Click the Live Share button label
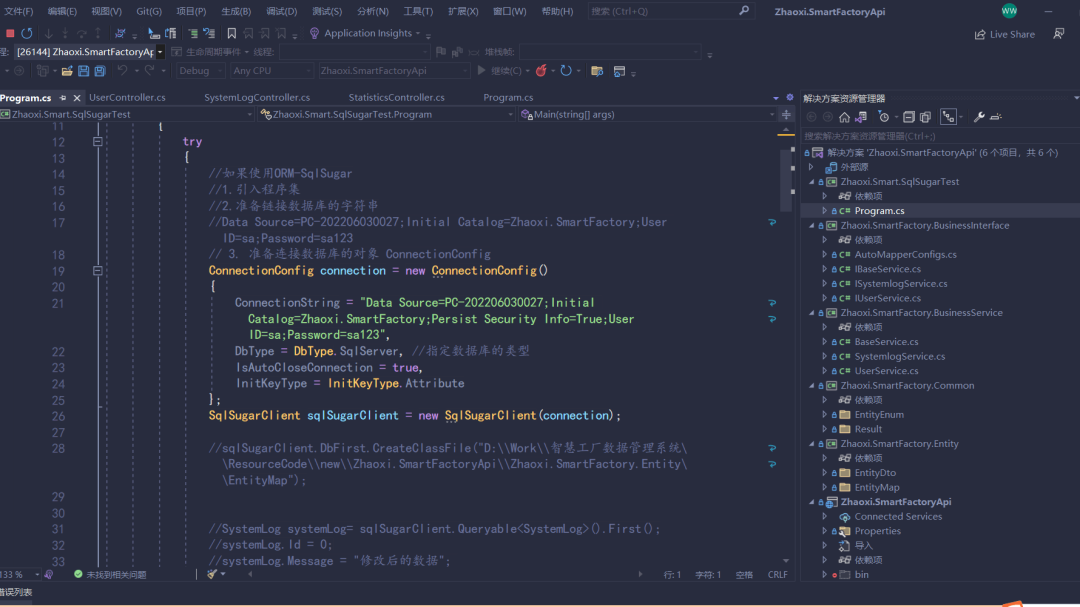The image size is (1080, 607). click(x=1012, y=34)
